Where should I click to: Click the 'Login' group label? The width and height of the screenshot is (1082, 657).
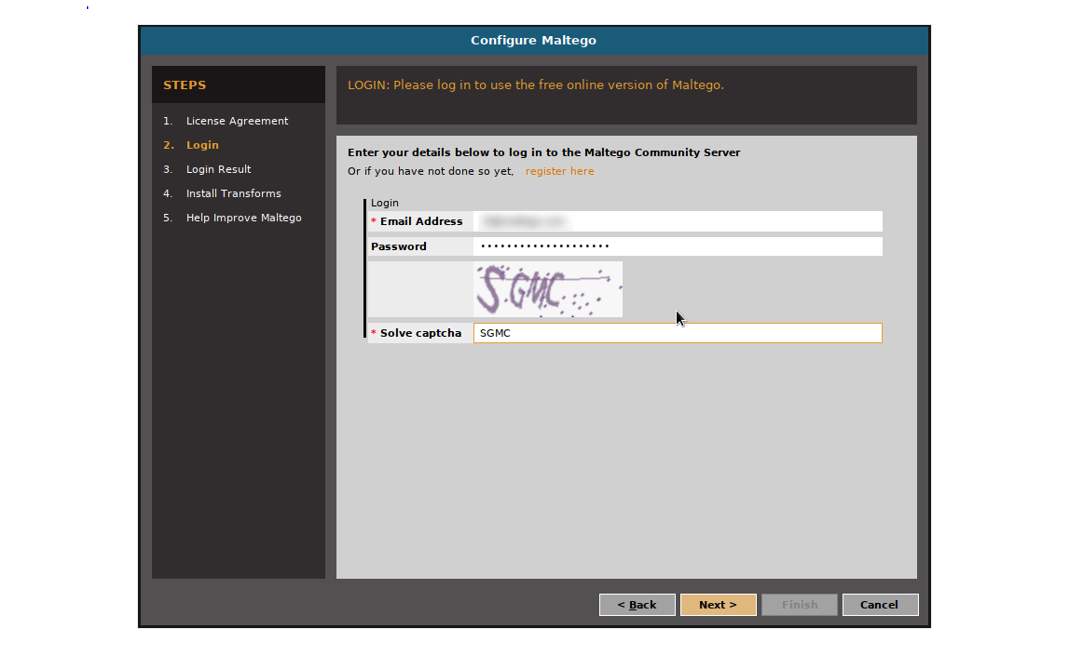(384, 203)
